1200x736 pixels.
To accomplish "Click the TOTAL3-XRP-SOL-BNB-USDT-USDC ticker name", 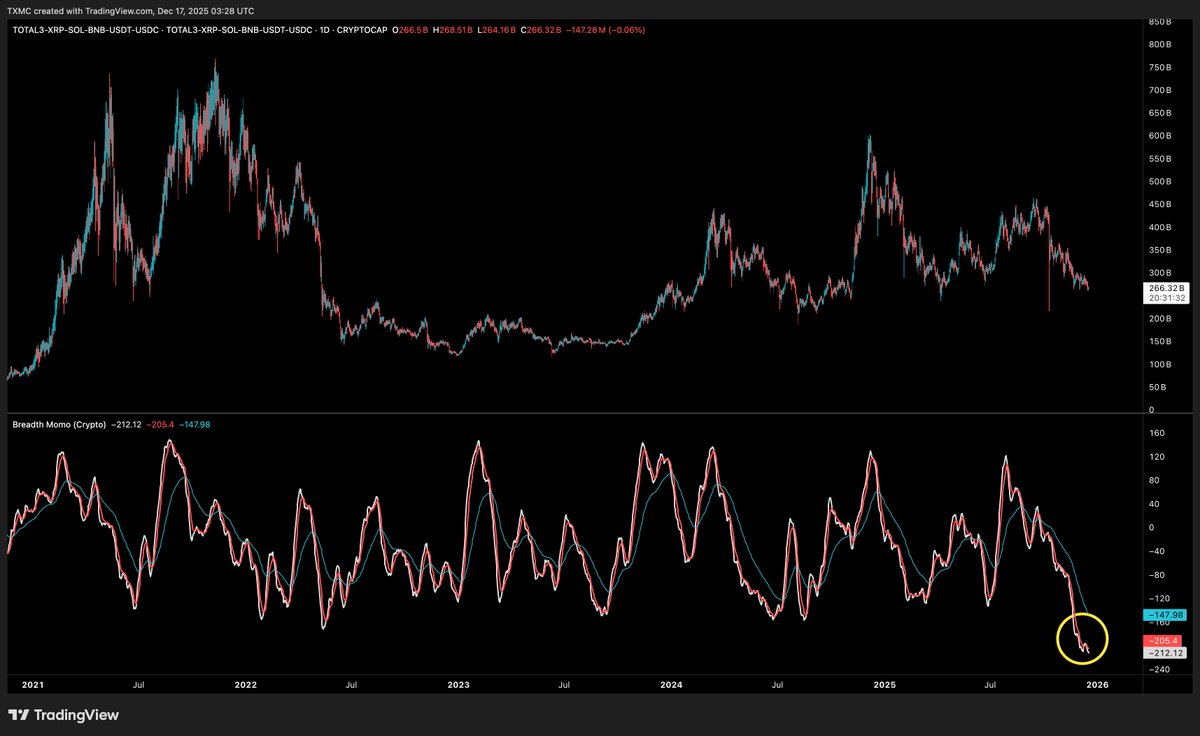I will coord(85,30).
